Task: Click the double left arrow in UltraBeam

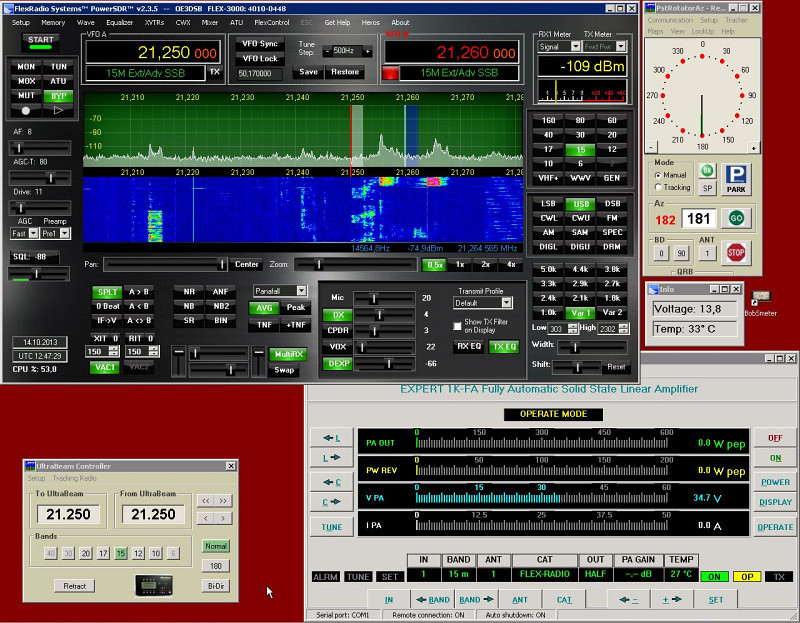Action: [x=206, y=501]
